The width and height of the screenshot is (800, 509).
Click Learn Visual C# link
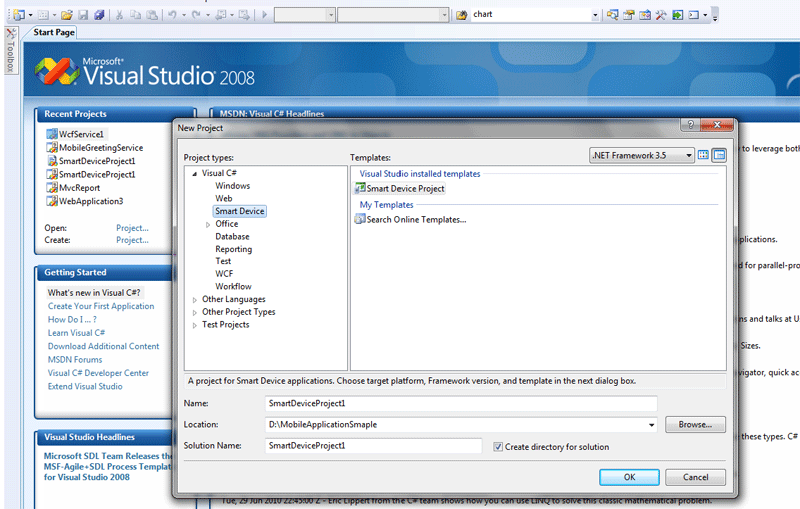pyautogui.click(x=77, y=333)
